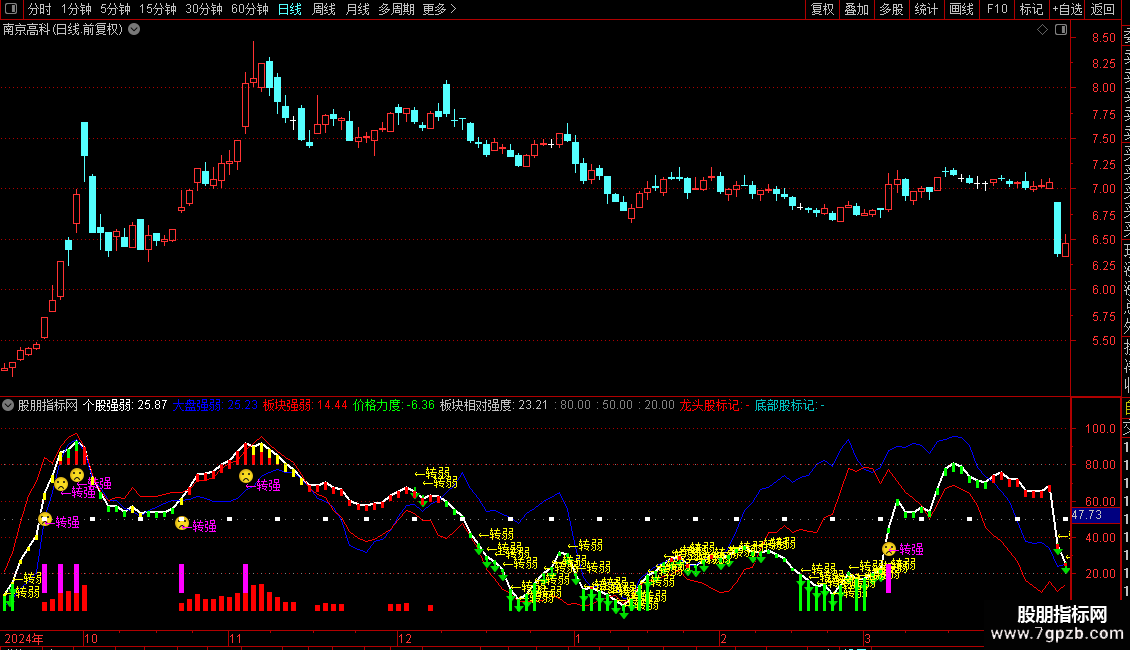
Task: Click the diamond icon in chart corner
Action: tap(1042, 30)
